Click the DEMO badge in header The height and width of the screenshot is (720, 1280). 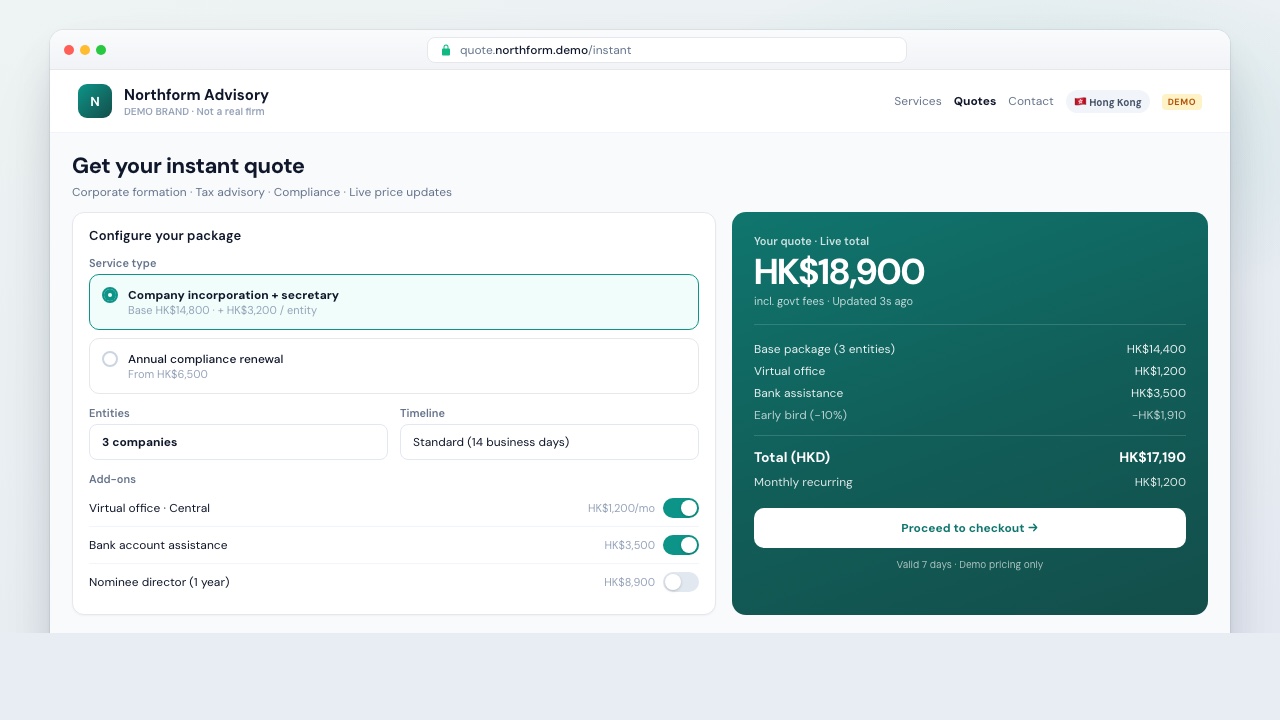pyautogui.click(x=1182, y=102)
